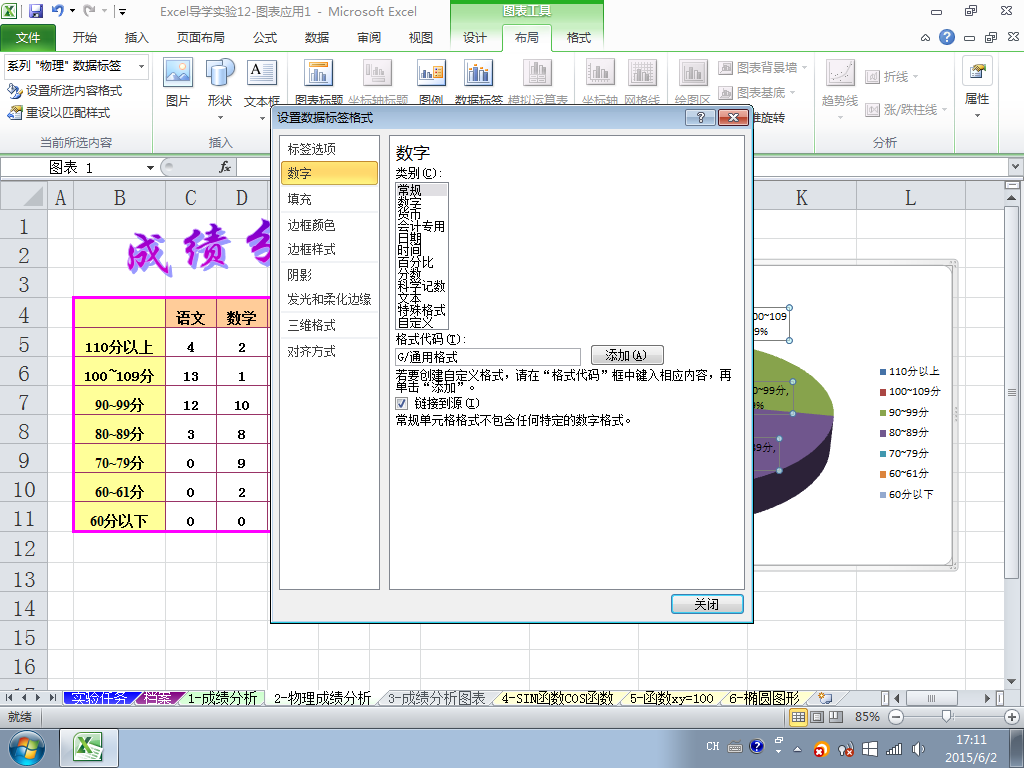Open the Windows Start button
This screenshot has width=1024, height=768.
point(27,748)
